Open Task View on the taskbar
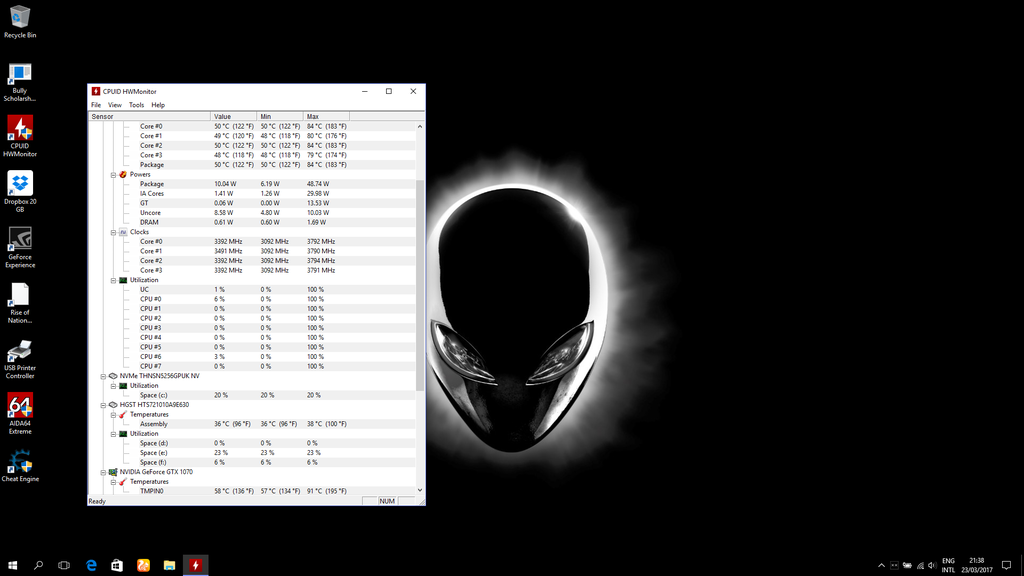 [x=64, y=565]
